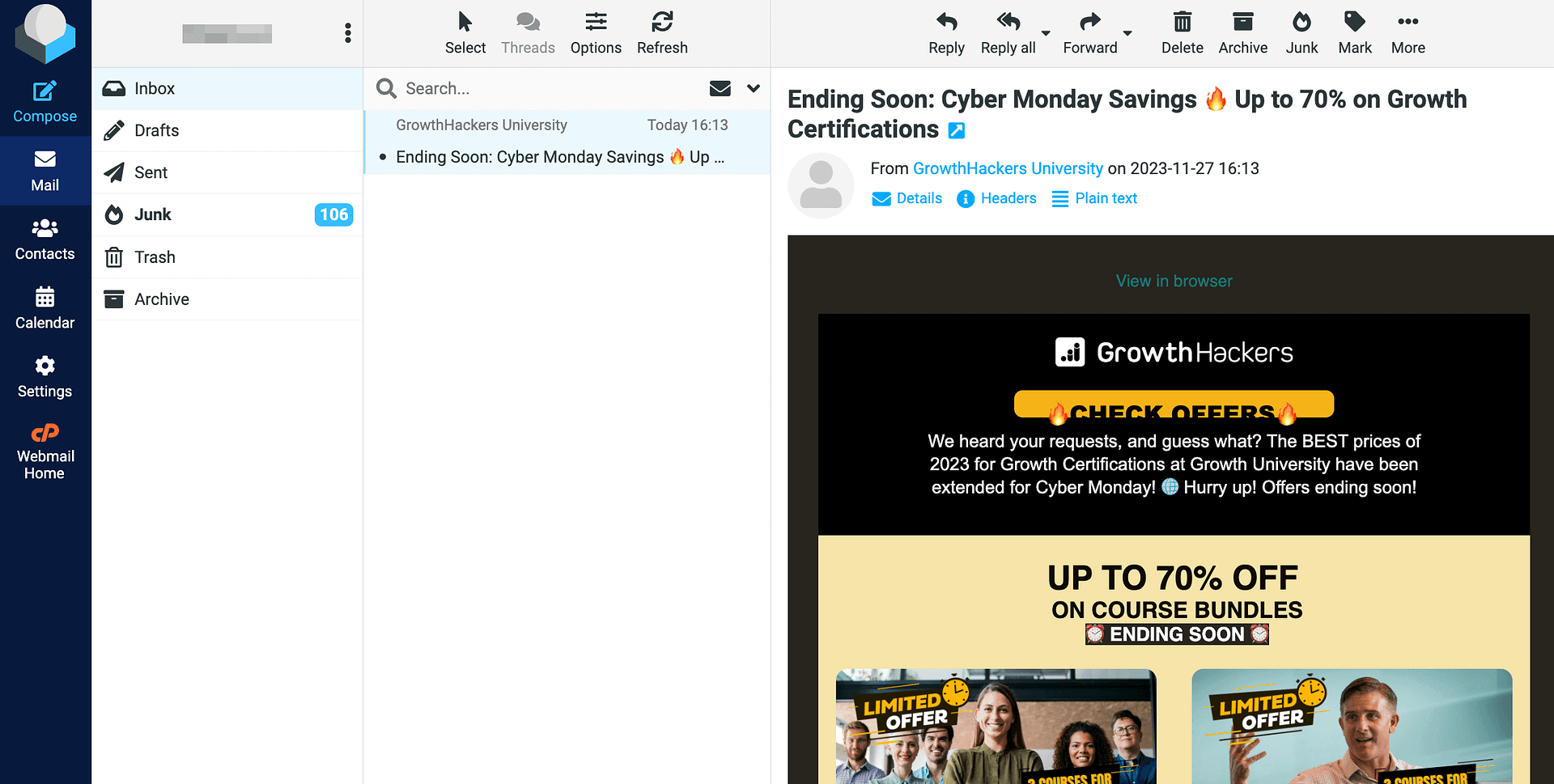Archive the current message

click(1242, 34)
